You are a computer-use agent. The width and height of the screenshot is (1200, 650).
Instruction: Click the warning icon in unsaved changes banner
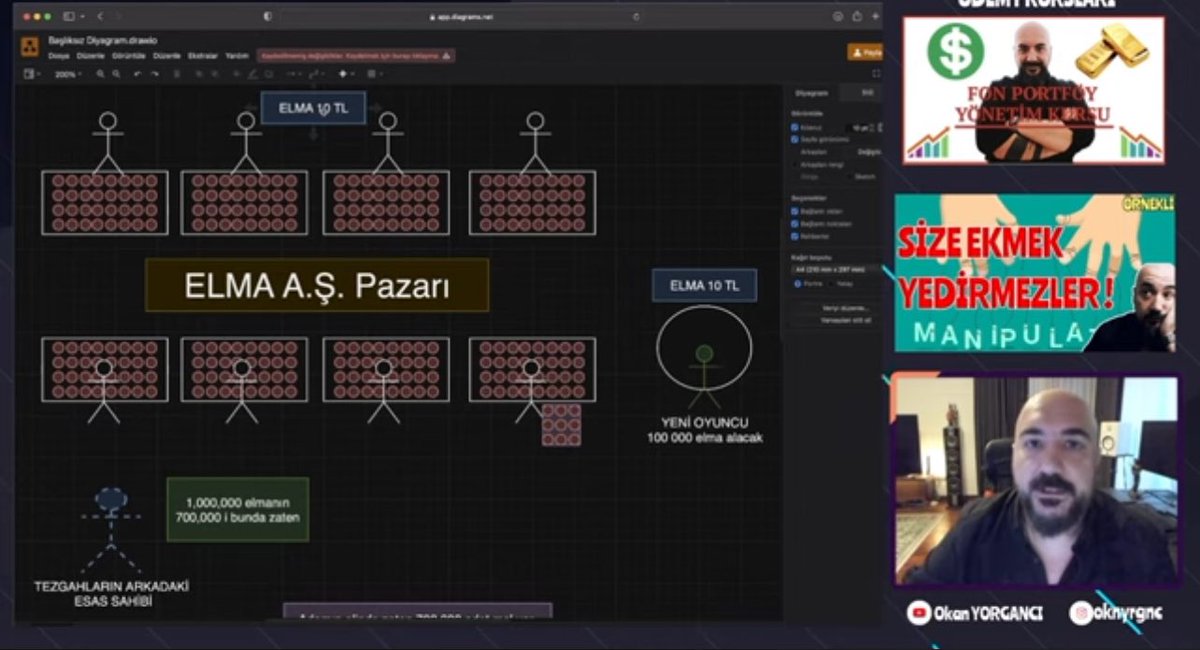[446, 56]
